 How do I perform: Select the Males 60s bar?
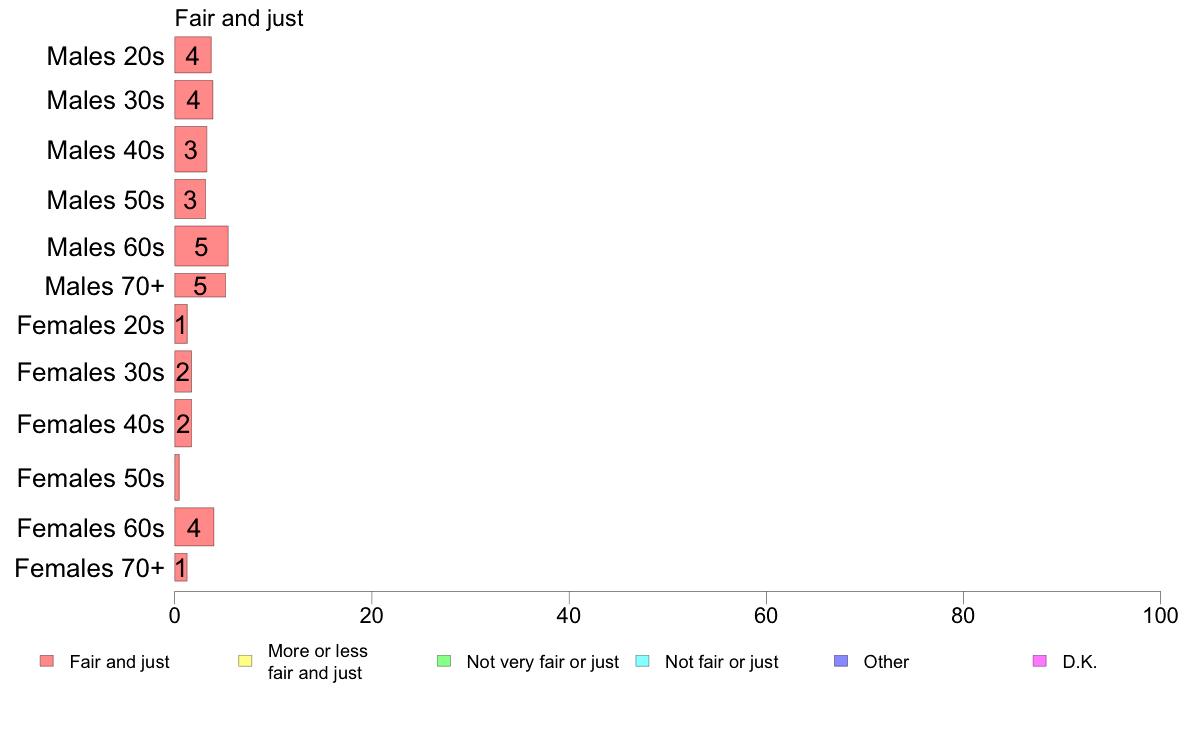click(x=201, y=246)
